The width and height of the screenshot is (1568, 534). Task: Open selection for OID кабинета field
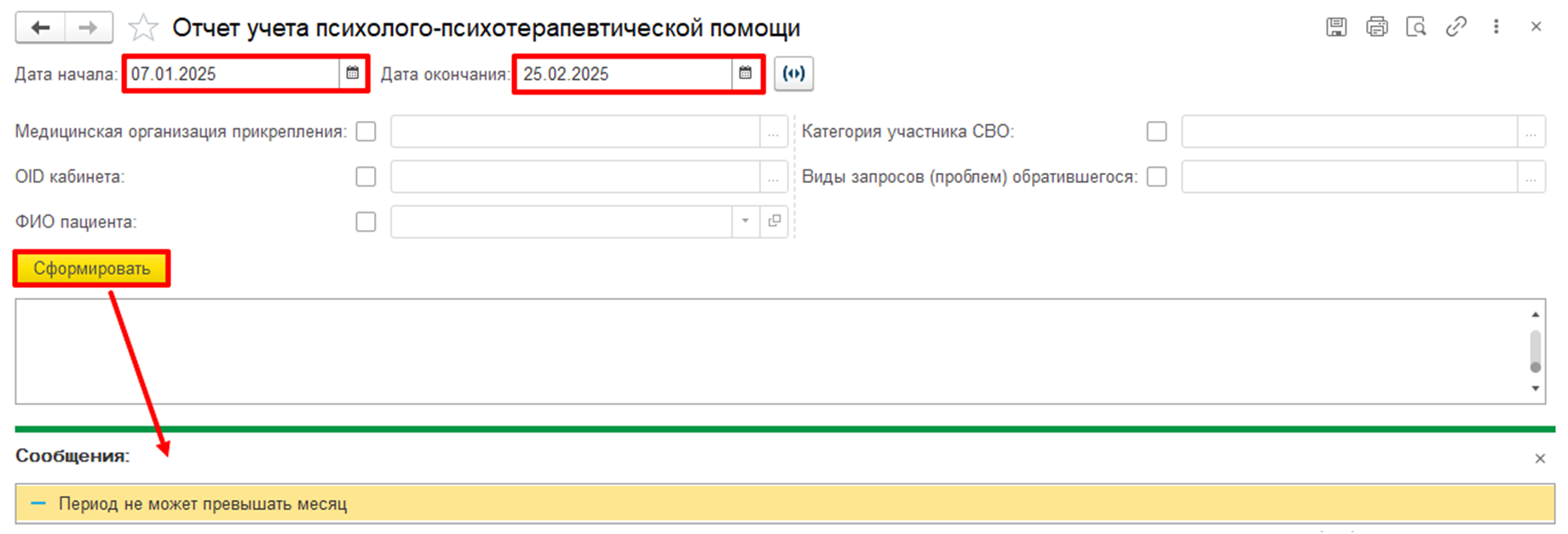tap(773, 178)
